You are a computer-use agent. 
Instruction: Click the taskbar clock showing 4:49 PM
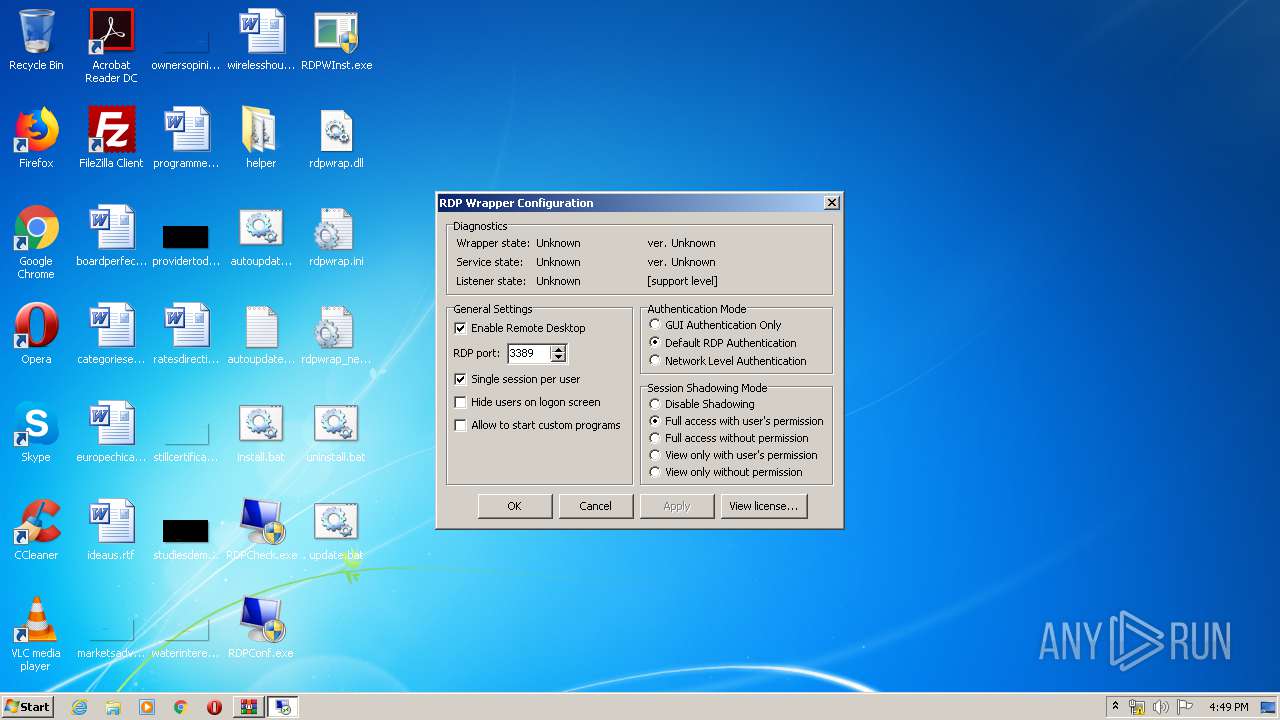pyautogui.click(x=1228, y=707)
